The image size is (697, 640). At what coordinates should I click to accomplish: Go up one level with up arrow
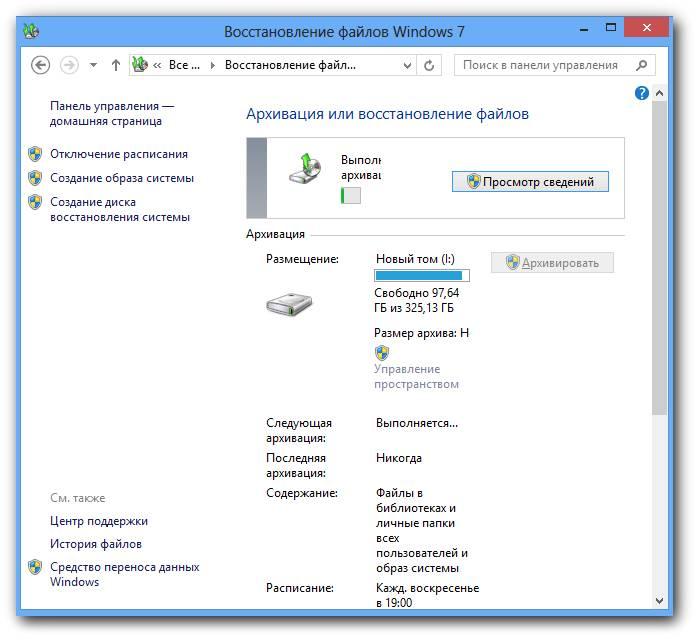(116, 65)
